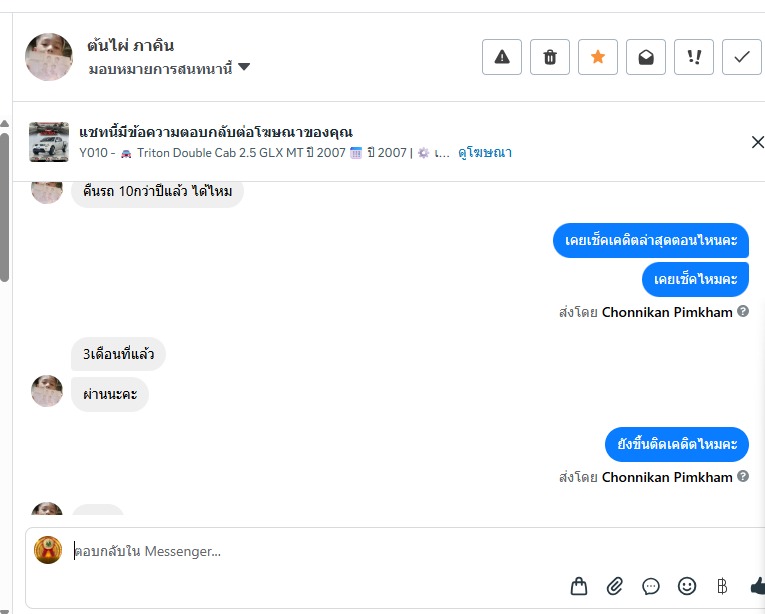Click in the ตอบกลับใน Messenger reply field
The image size is (765, 614).
pyautogui.click(x=300, y=551)
